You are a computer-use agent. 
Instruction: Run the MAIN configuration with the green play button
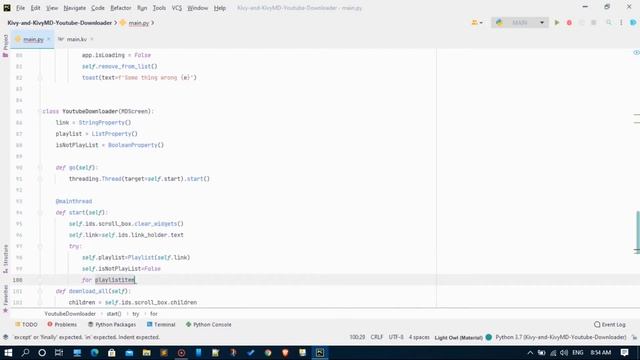(557, 23)
